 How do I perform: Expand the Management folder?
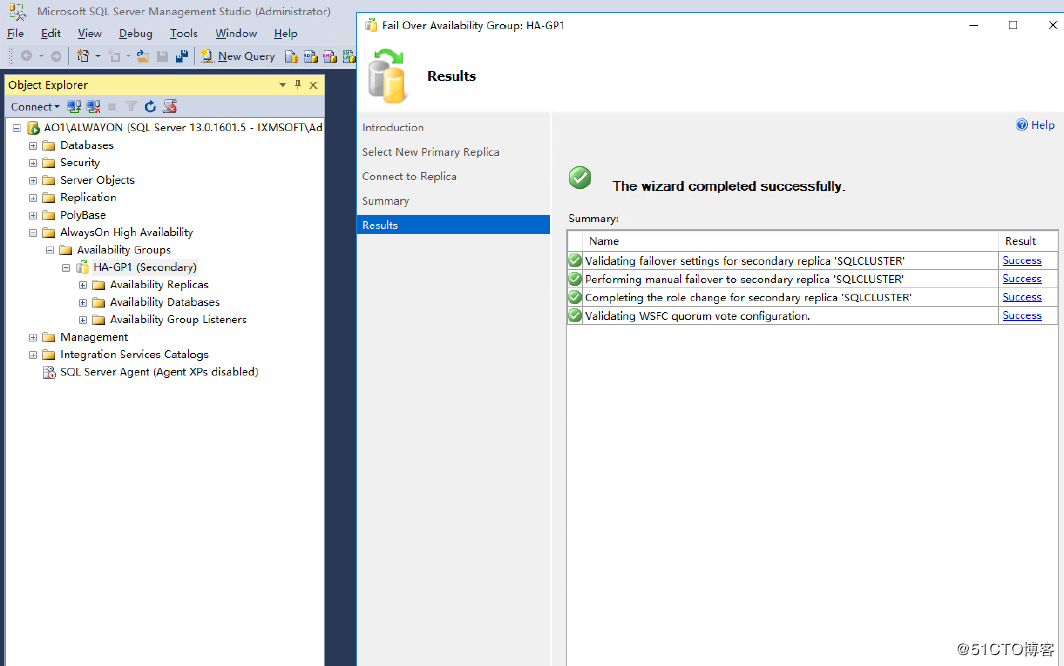coord(33,337)
